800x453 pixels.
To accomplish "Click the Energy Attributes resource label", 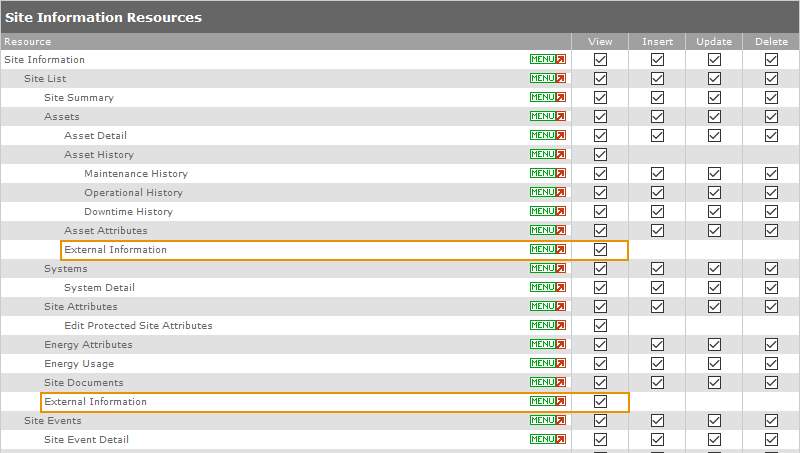I will coord(88,345).
